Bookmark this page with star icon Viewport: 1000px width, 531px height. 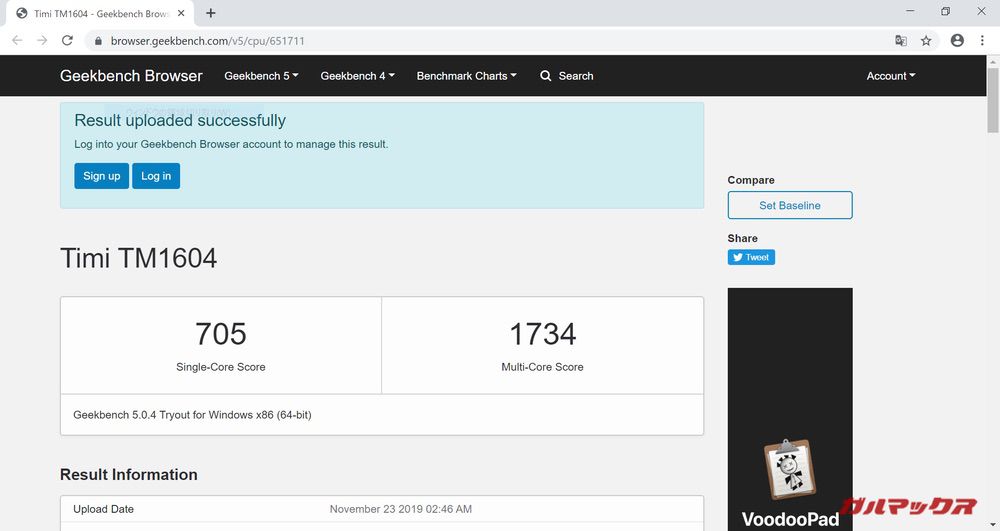coord(926,41)
